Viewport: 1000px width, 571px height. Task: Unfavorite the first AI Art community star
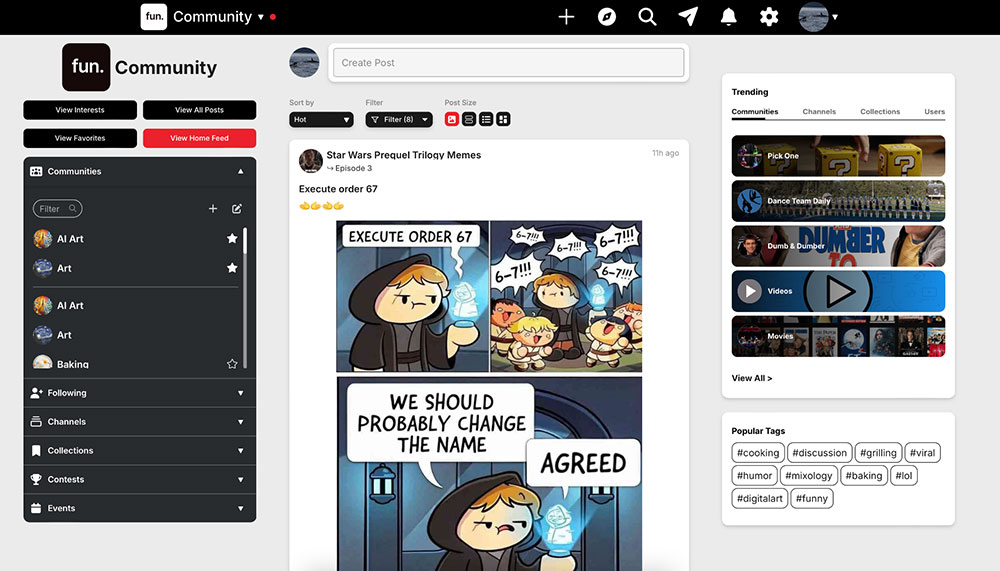click(232, 239)
